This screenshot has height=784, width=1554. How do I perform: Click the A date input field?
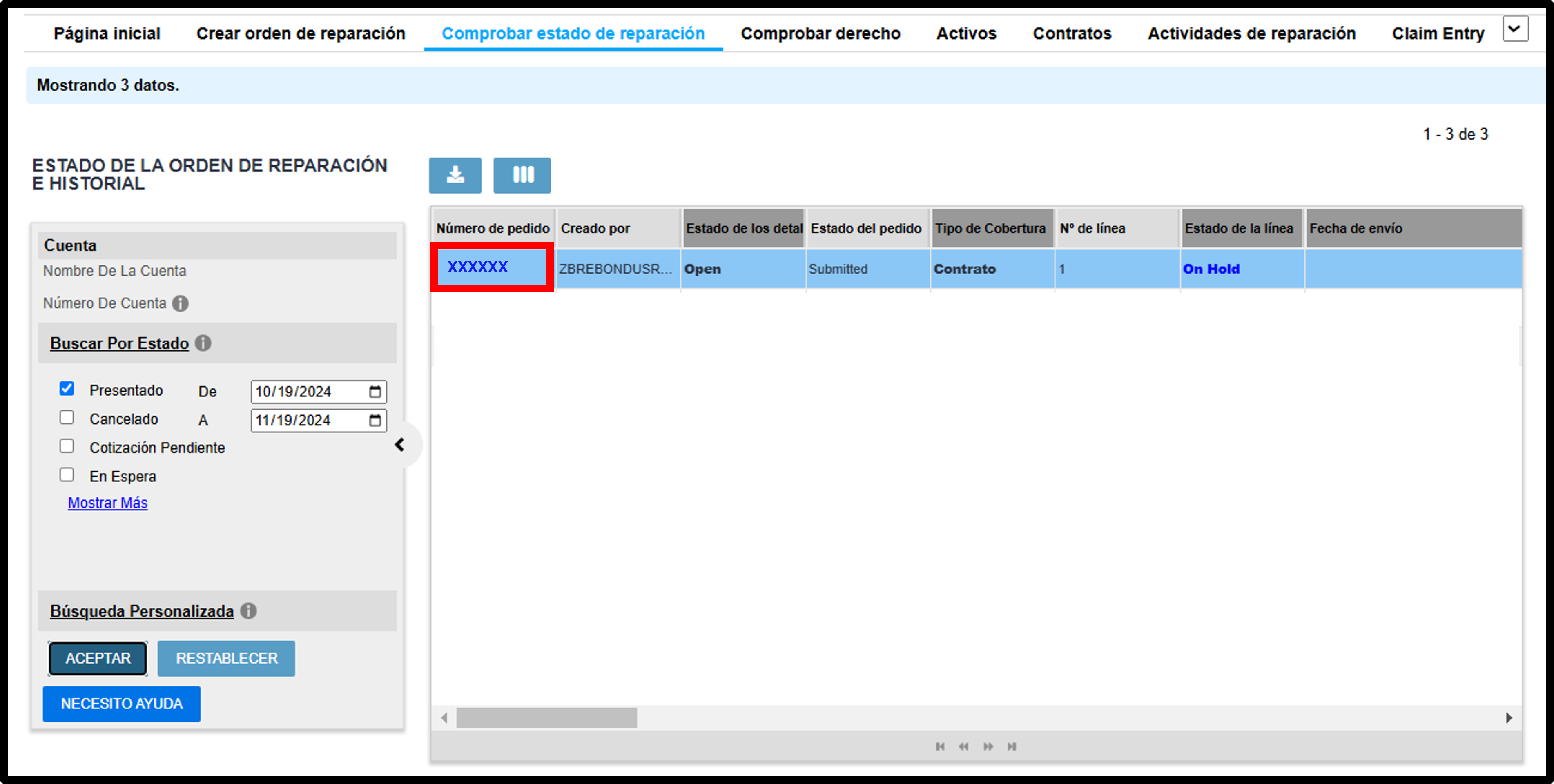[319, 420]
